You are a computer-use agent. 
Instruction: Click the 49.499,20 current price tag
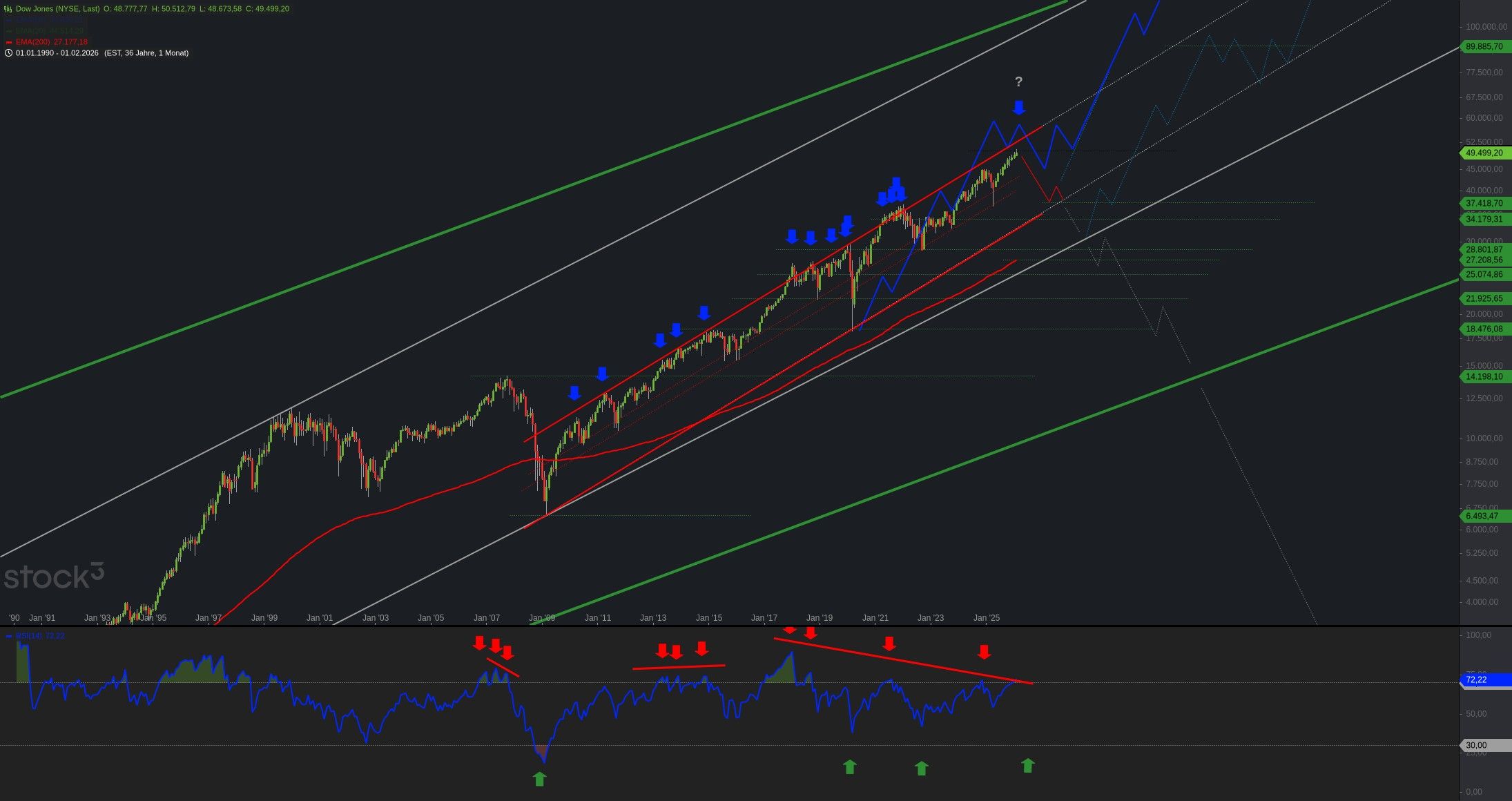[1484, 153]
